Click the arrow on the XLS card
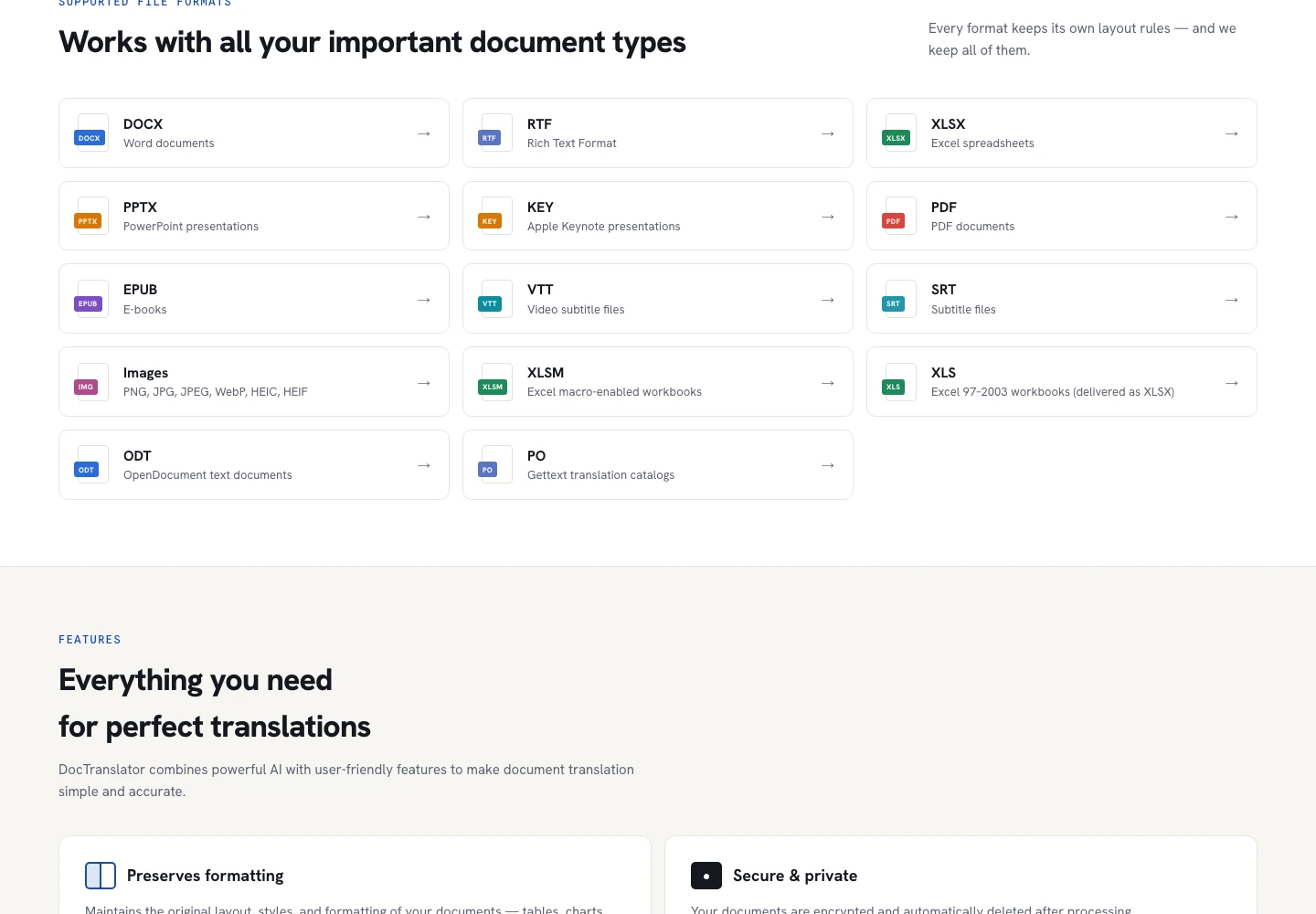The width and height of the screenshot is (1316, 914). [x=1232, y=383]
